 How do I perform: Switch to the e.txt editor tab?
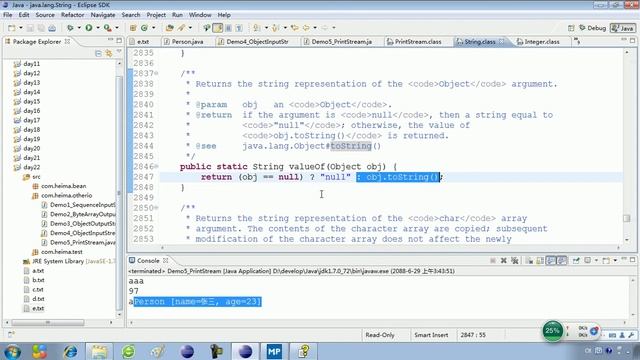click(143, 42)
